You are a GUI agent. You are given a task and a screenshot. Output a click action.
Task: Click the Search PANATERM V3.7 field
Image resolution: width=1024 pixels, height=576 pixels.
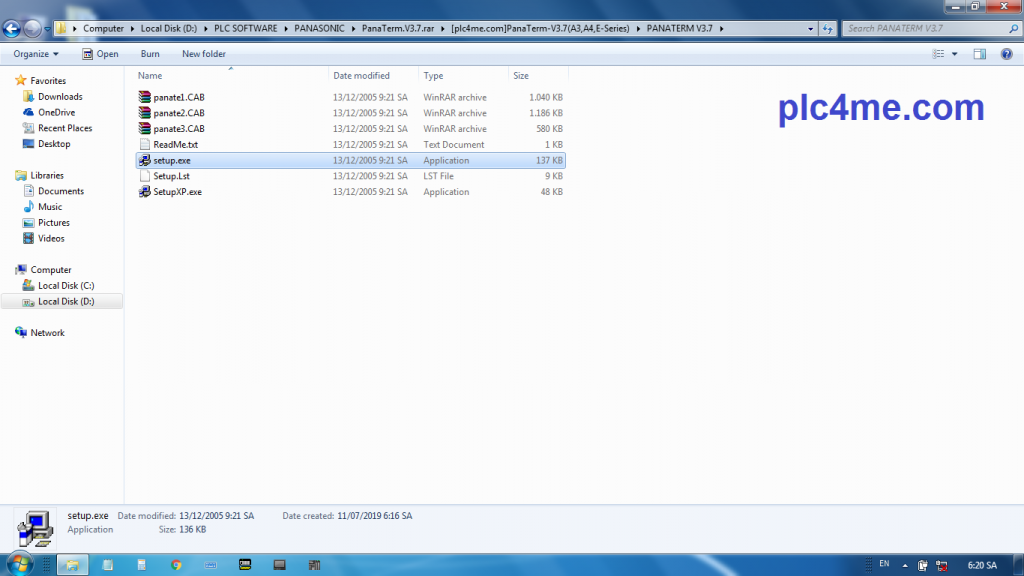(920, 28)
